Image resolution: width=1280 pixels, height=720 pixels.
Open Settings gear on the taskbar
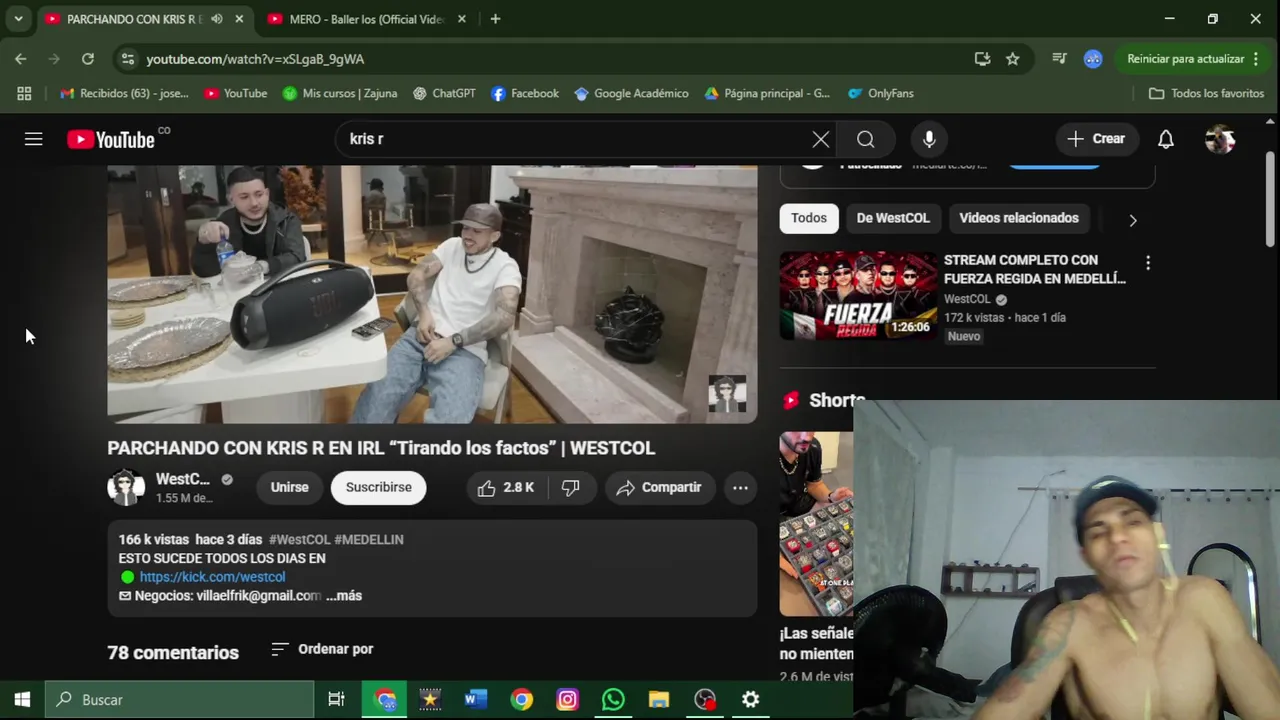(751, 700)
